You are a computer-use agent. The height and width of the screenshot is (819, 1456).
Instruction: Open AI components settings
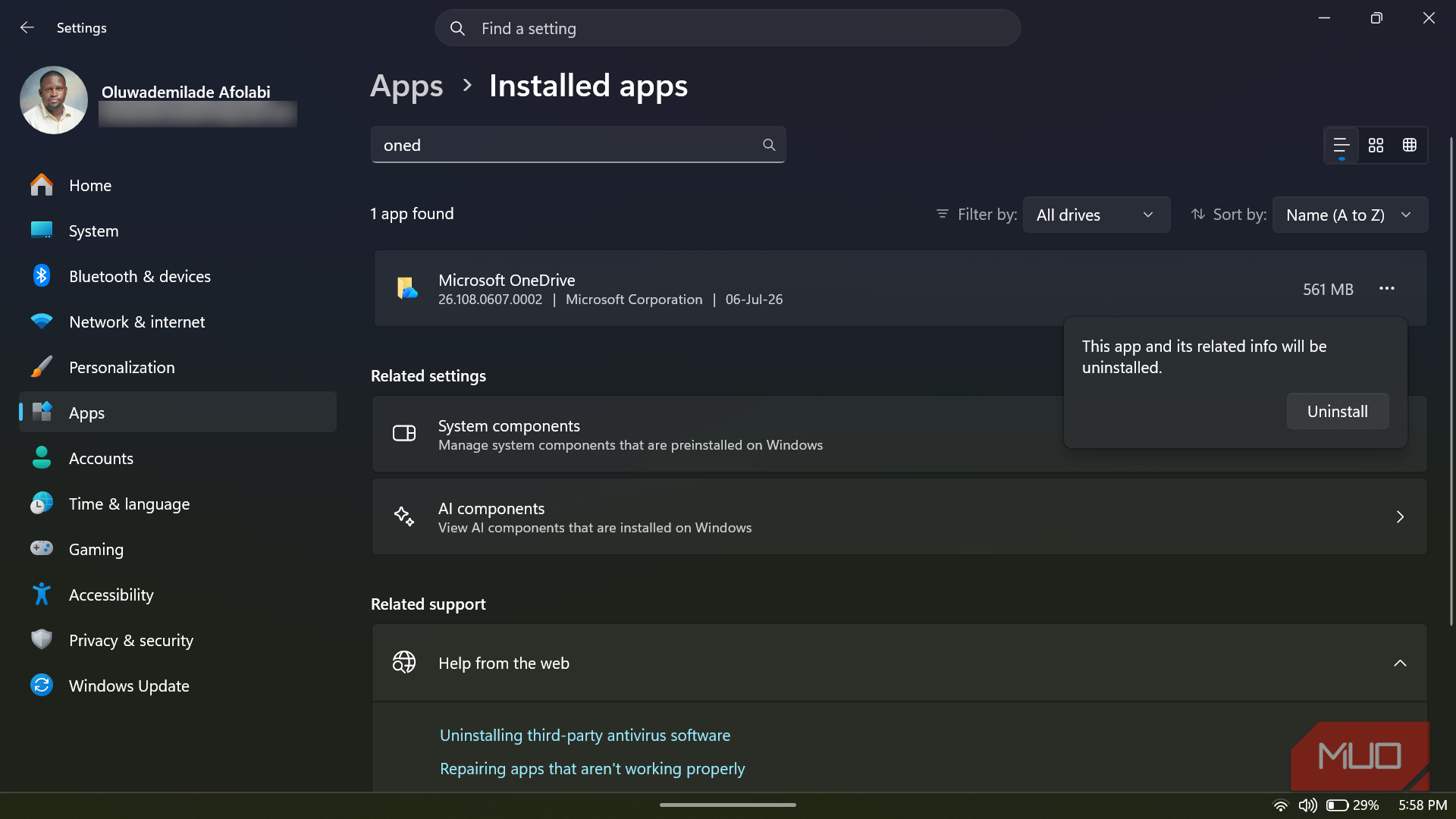coord(899,516)
